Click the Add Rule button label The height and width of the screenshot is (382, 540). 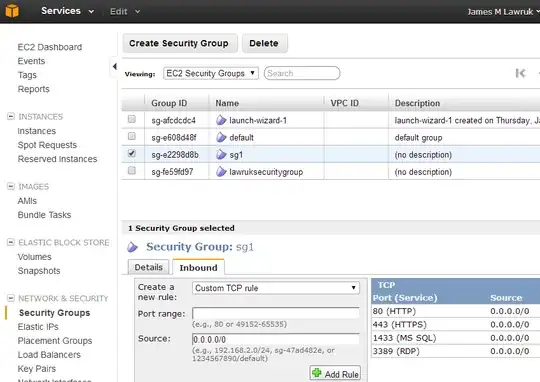(x=341, y=374)
